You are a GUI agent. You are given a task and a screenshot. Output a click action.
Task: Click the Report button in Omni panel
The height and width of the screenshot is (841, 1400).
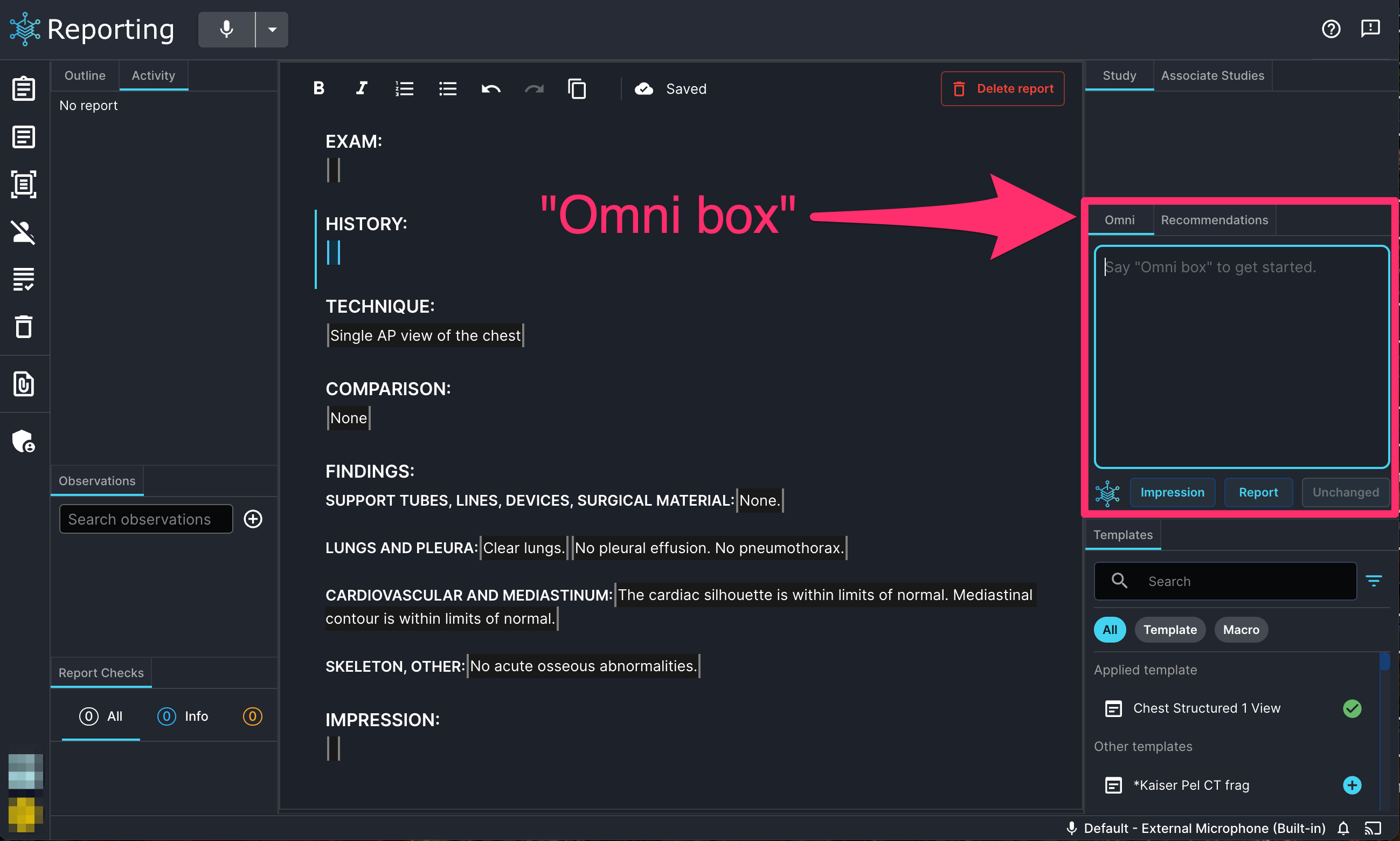click(x=1258, y=493)
